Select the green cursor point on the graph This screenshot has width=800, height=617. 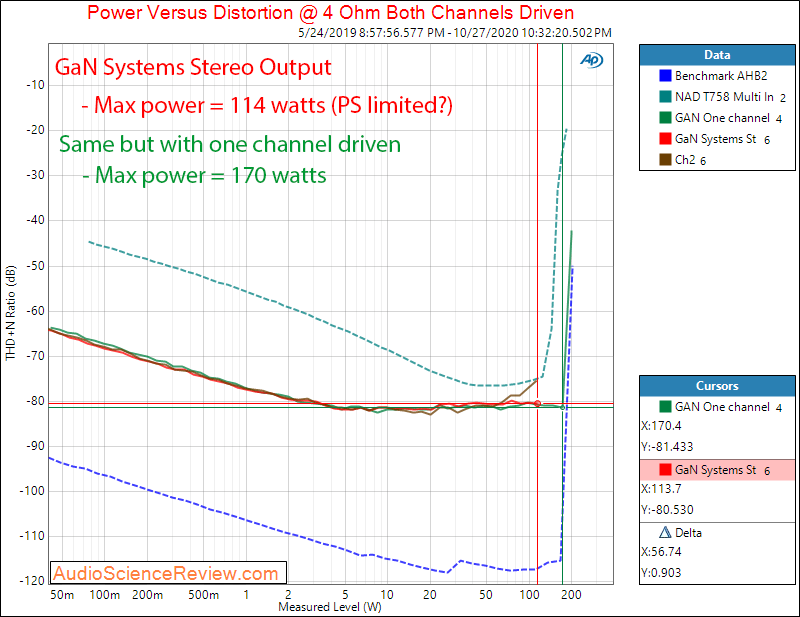pyautogui.click(x=562, y=407)
